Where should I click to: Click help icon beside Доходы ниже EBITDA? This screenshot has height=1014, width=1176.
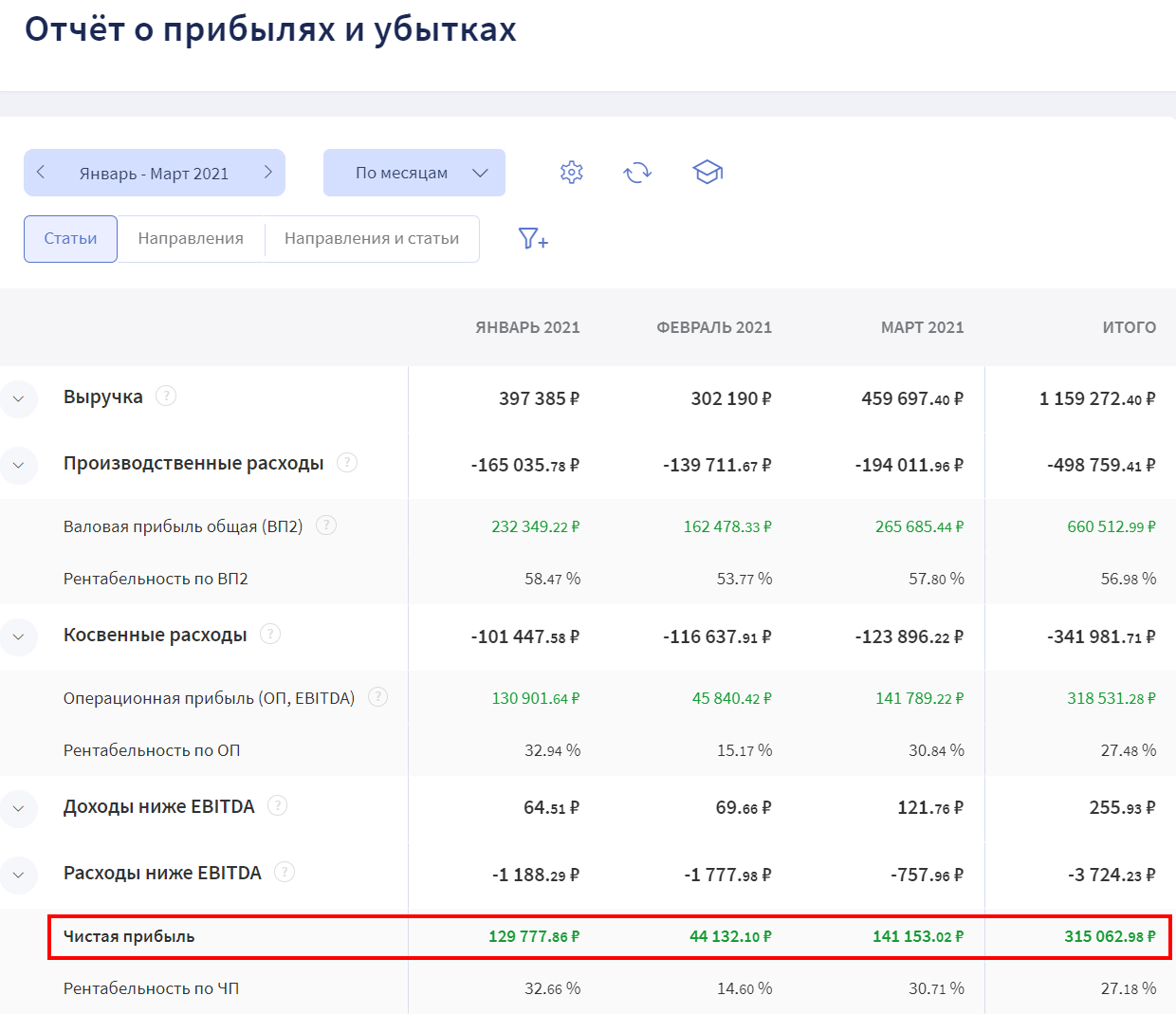click(x=277, y=805)
